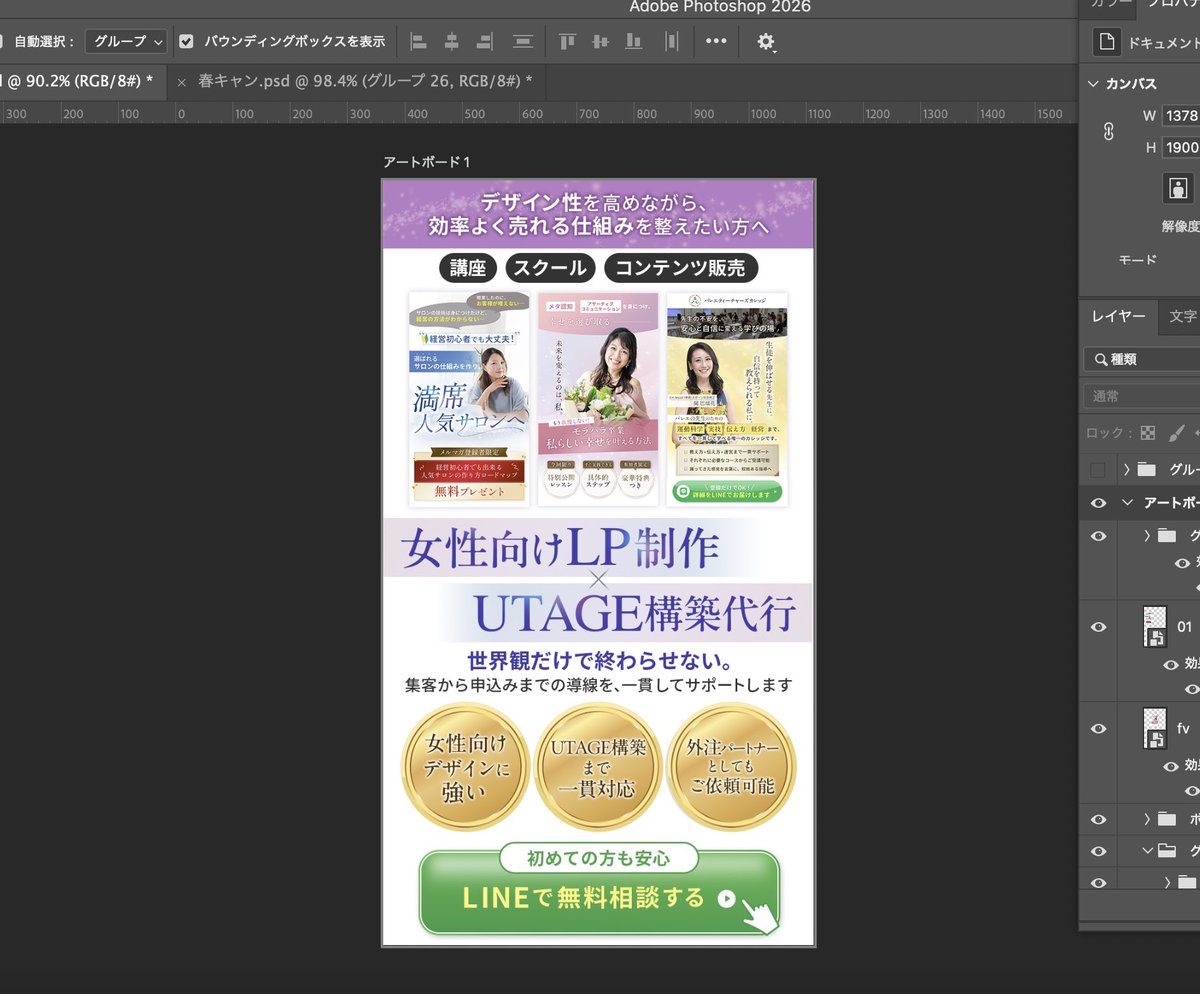Collapse the アートボード layer tree
Viewport: 1200px width, 994px height.
(1127, 503)
